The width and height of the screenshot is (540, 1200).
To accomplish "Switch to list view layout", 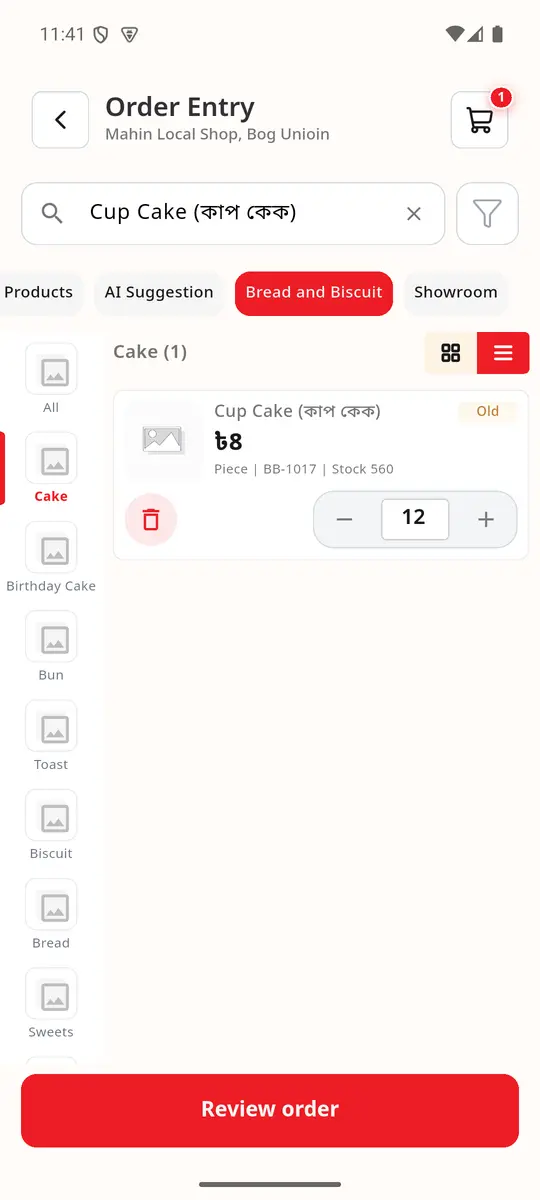I will tap(503, 353).
